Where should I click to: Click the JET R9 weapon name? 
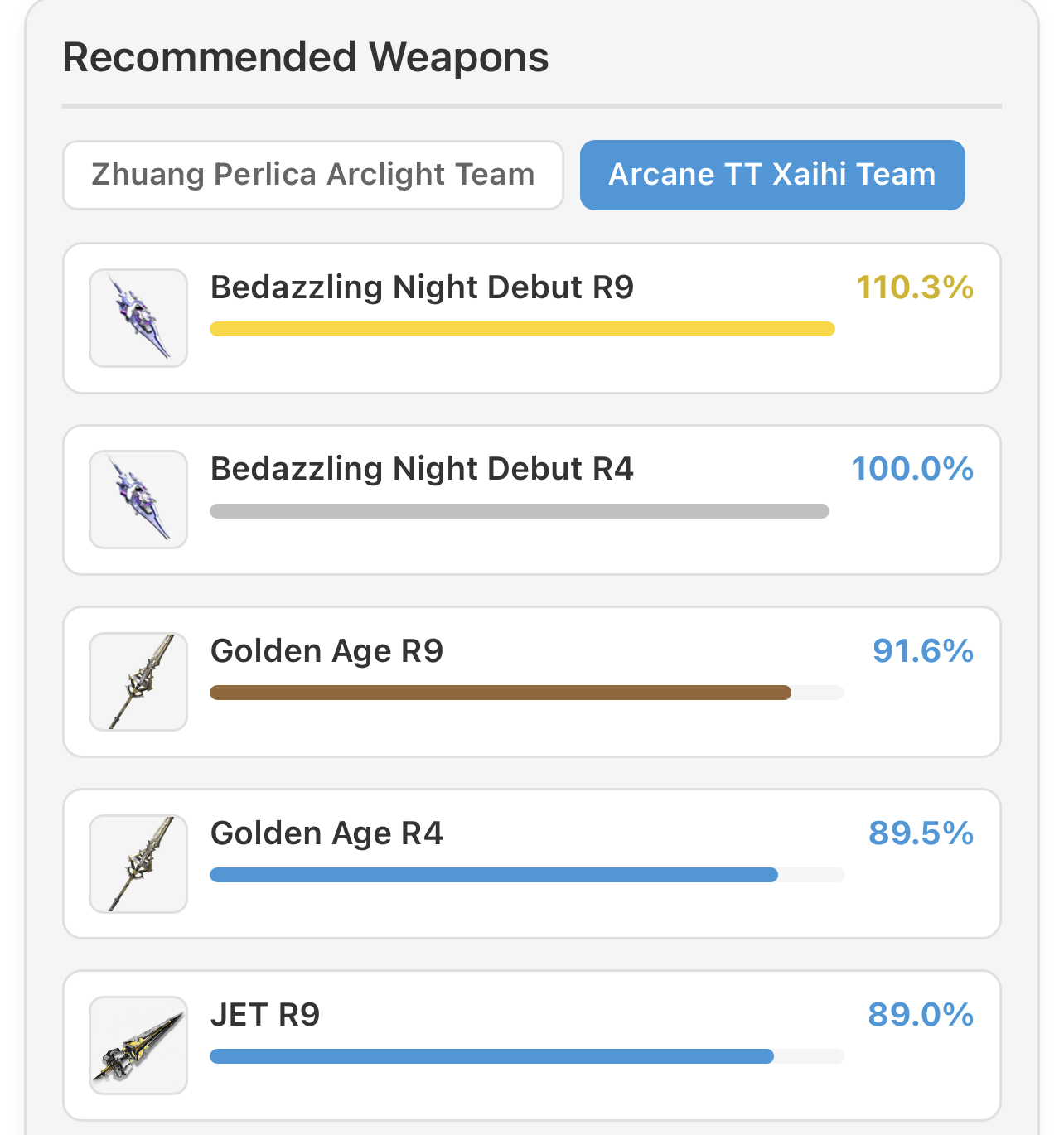coord(265,1015)
